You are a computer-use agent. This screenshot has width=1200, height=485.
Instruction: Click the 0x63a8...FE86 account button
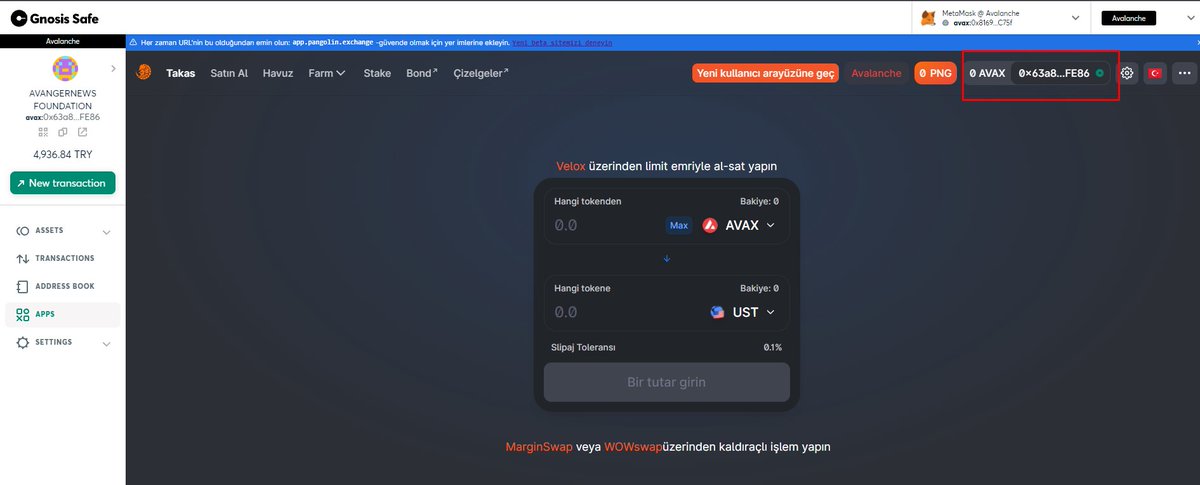[x=1061, y=73]
